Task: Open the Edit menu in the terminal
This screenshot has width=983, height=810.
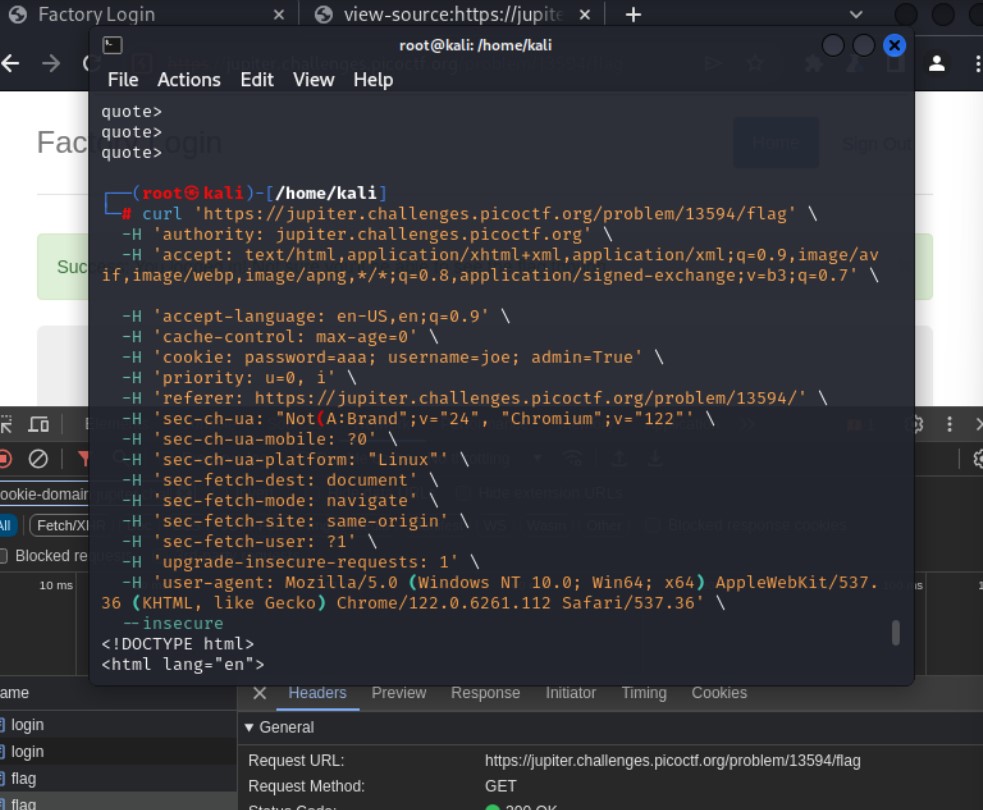Action: coord(257,80)
